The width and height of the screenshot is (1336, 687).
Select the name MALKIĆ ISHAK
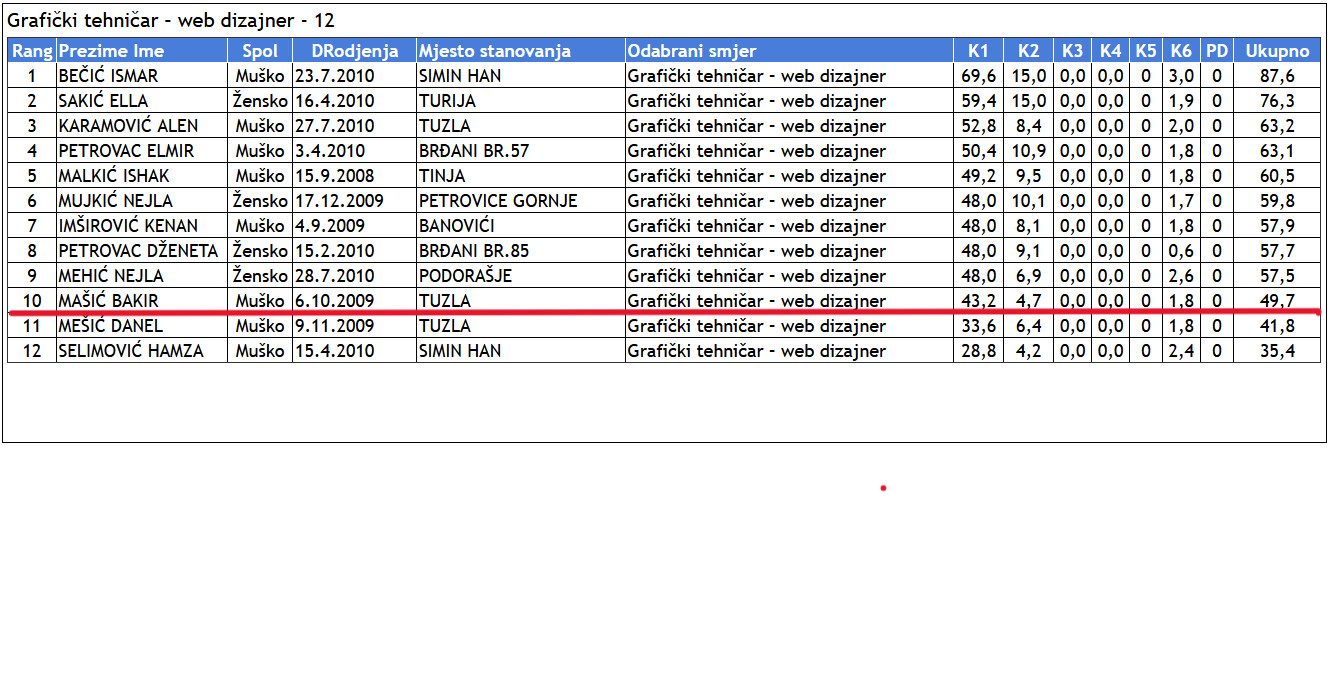(x=114, y=176)
